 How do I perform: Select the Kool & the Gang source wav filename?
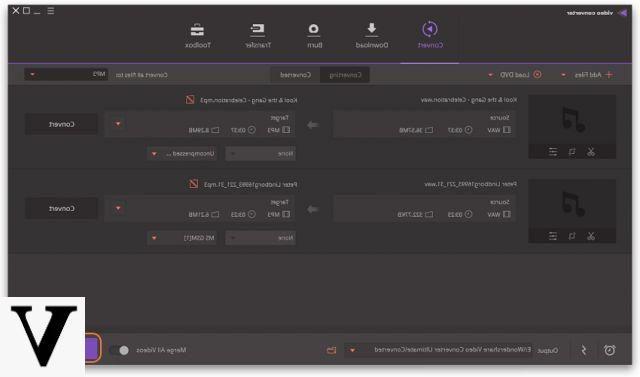(469, 100)
